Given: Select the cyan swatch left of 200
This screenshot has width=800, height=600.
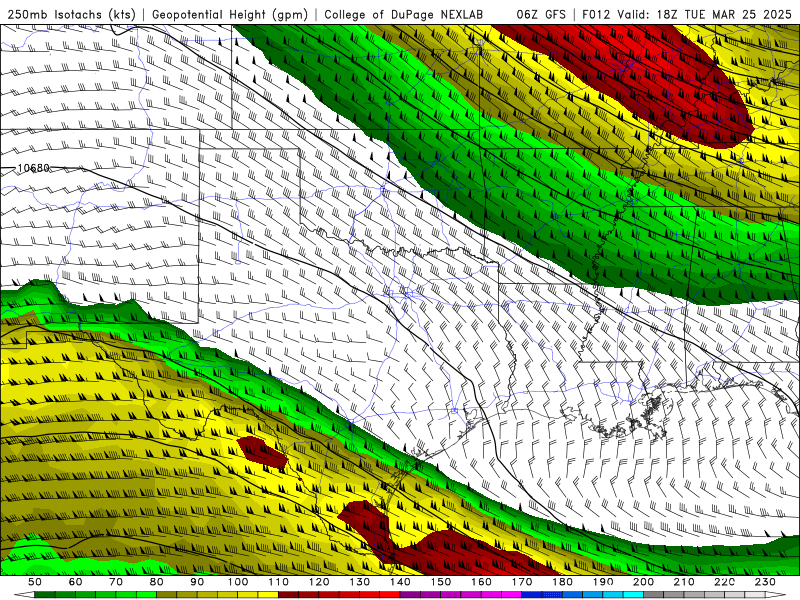Looking at the screenshot, I should [x=633, y=595].
